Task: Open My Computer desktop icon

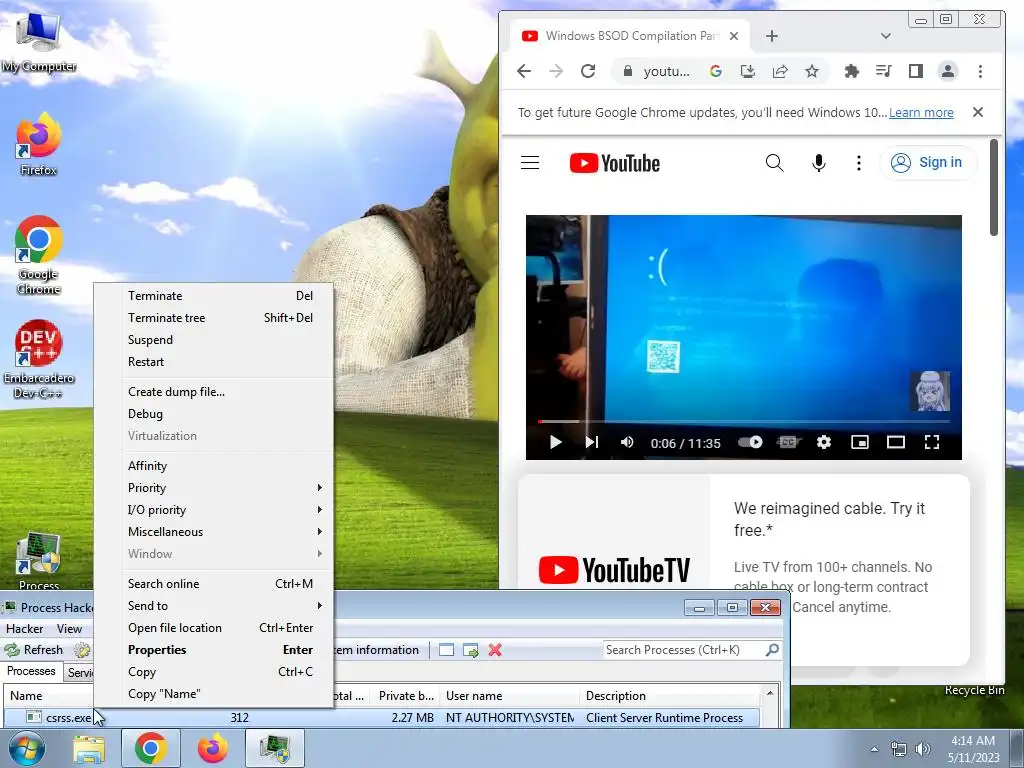Action: click(x=39, y=40)
